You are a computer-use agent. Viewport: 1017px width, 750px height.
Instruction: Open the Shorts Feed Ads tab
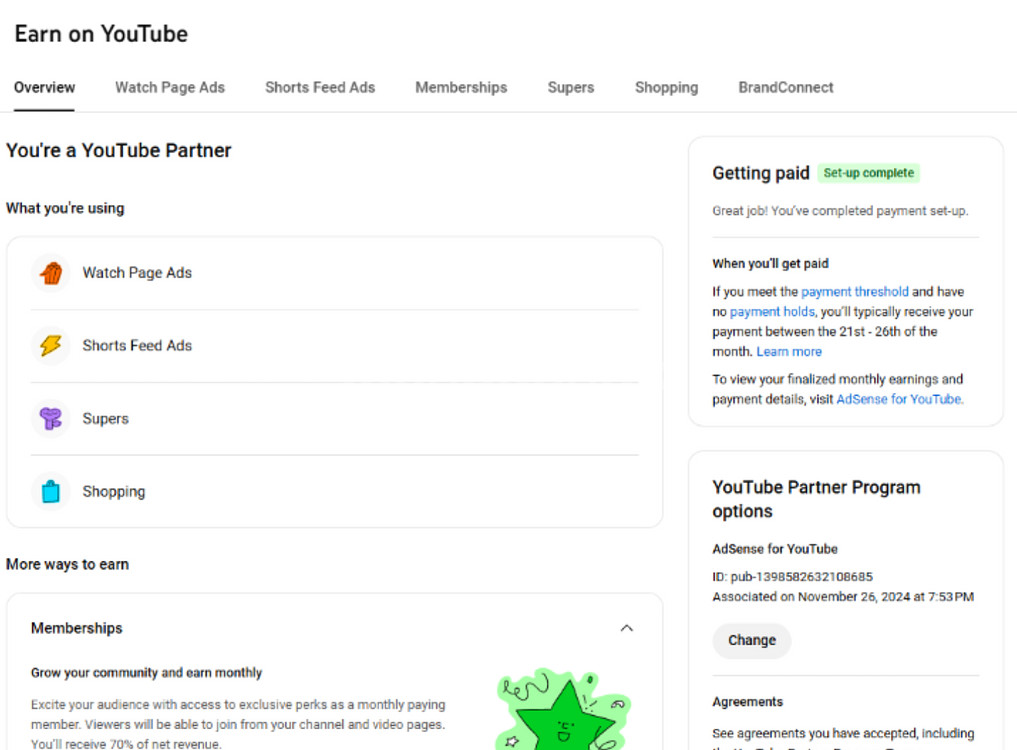(320, 88)
